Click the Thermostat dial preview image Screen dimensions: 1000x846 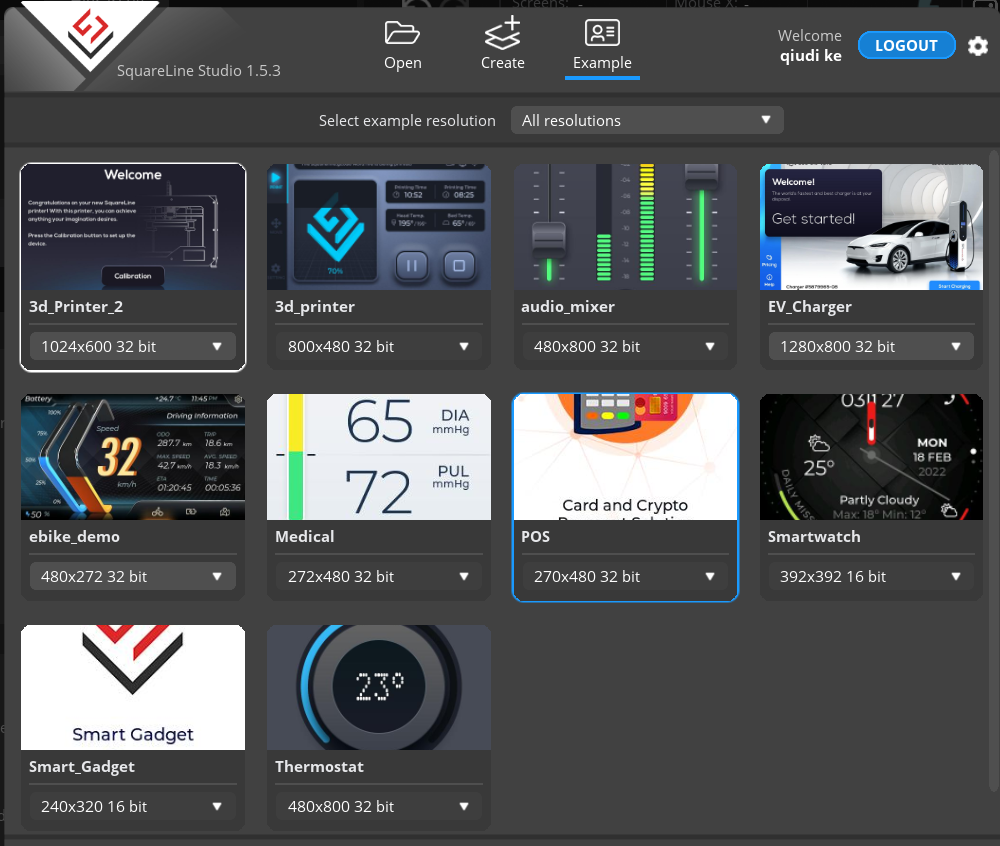point(378,687)
